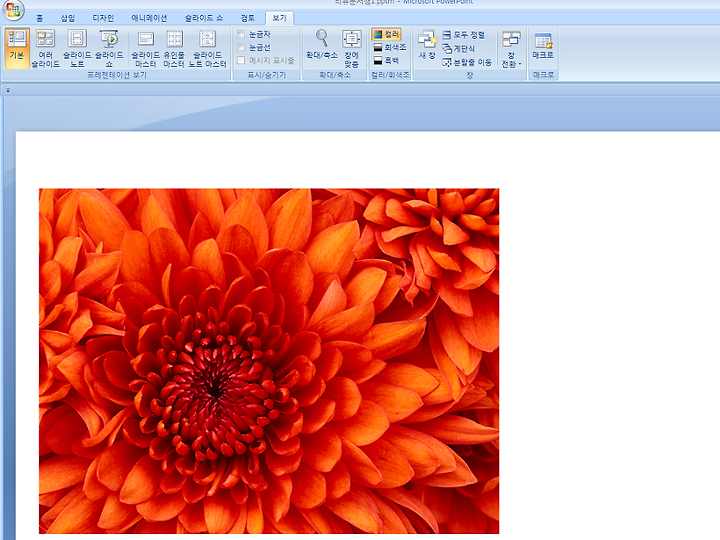
Task: Select the orange flower picture on slide
Action: tap(269, 361)
